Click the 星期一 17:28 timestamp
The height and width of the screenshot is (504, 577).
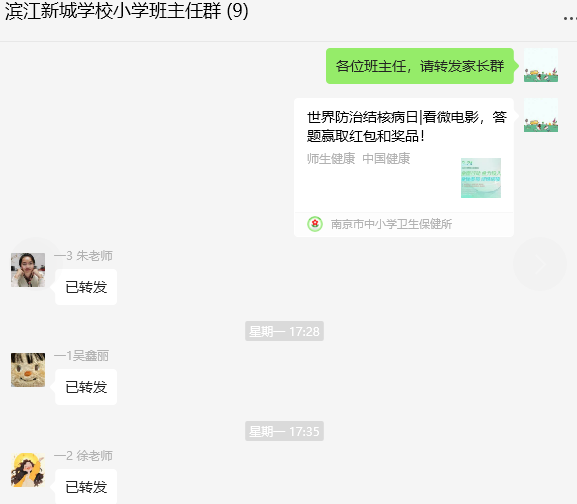284,331
